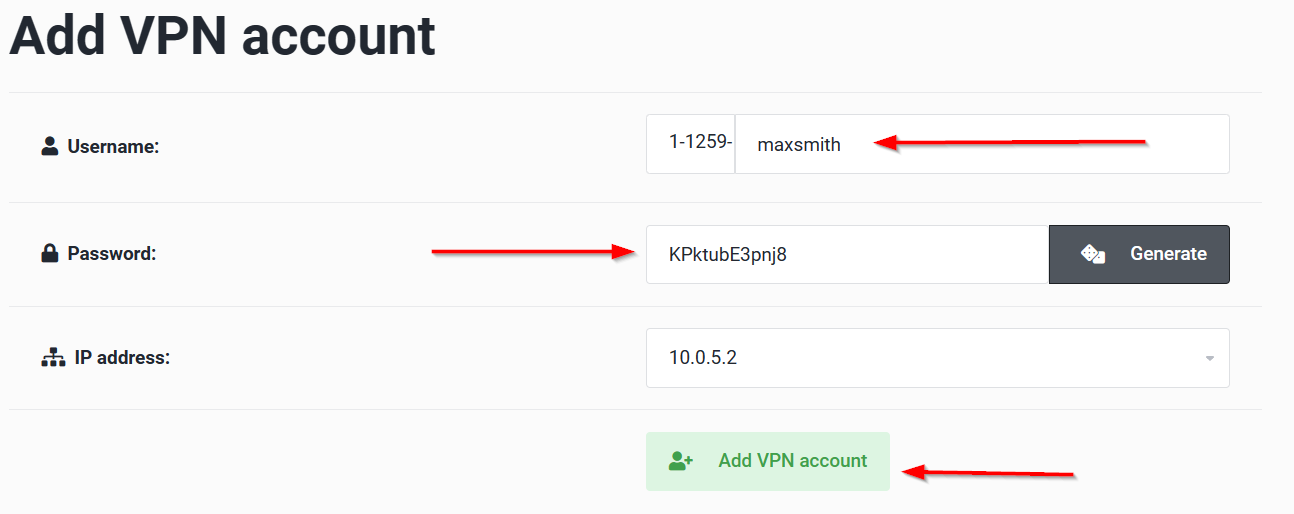Submit with the Add VPN account button
Viewport: 1294px width, 514px height.
[x=767, y=461]
